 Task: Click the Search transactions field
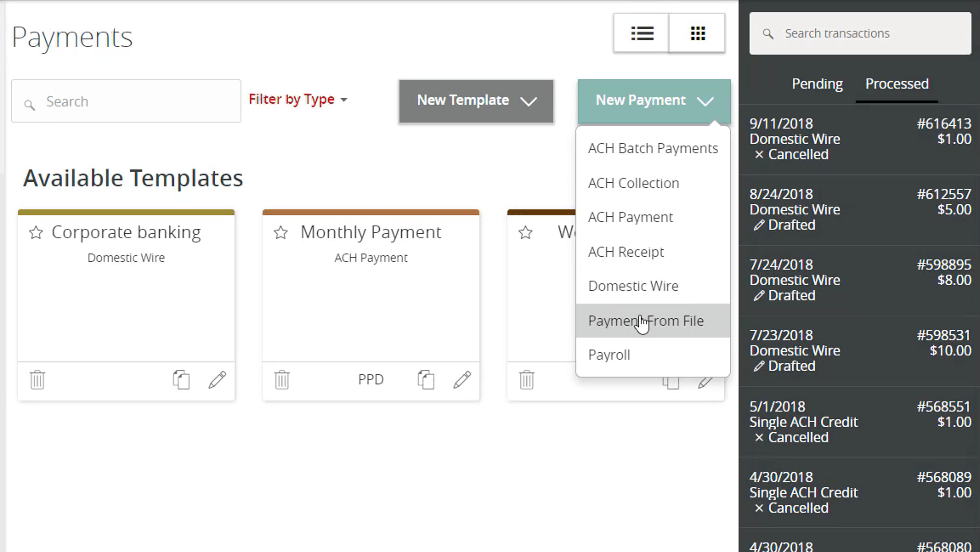(x=860, y=34)
